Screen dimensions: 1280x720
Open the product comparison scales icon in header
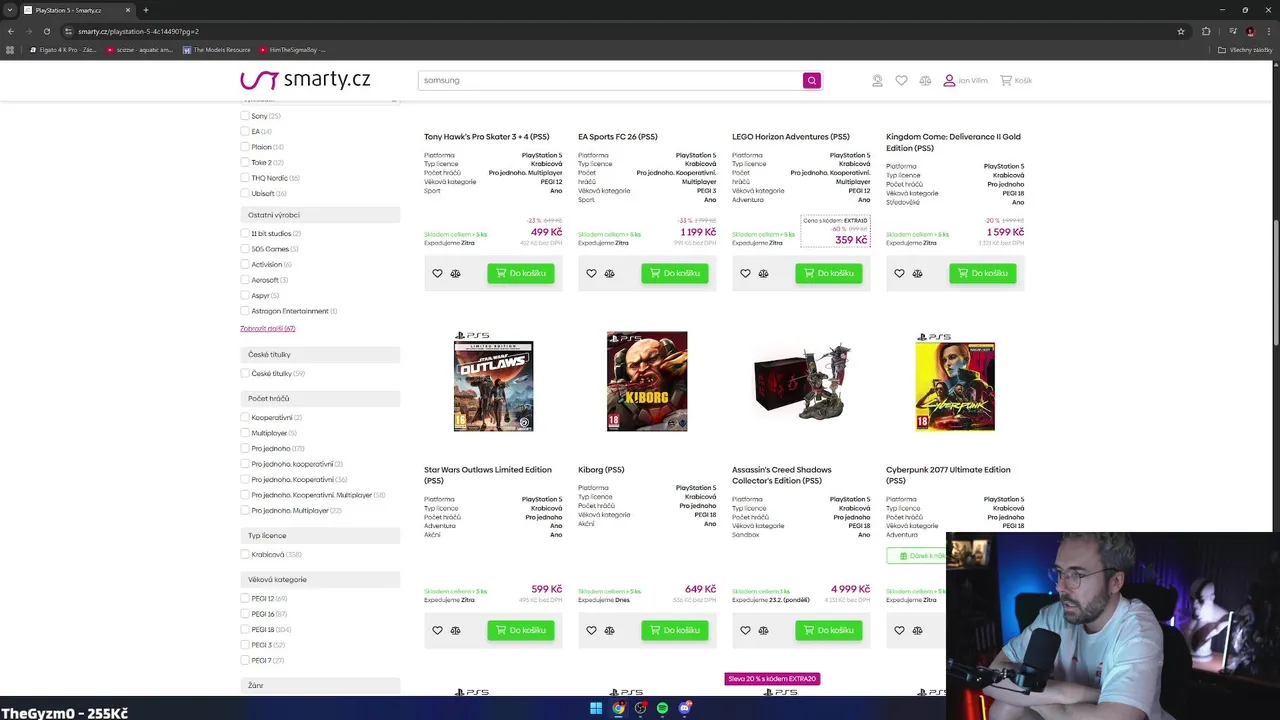(925, 80)
